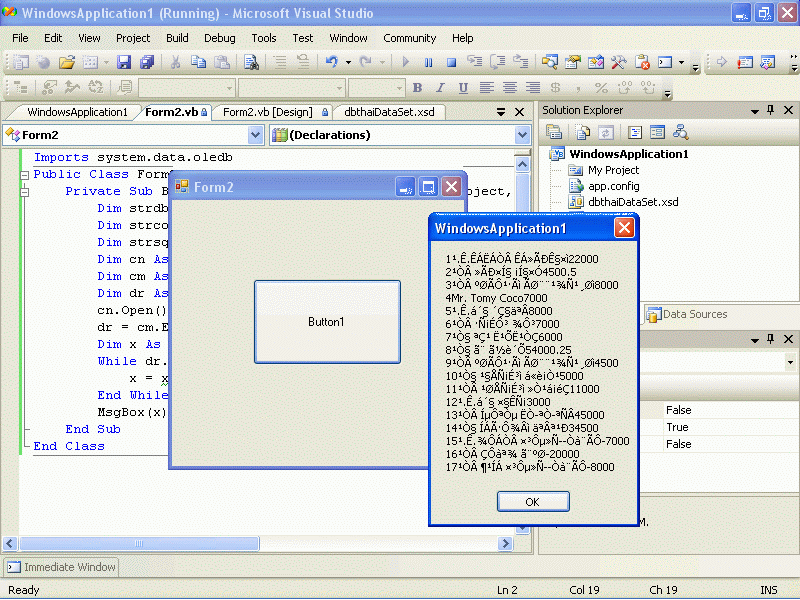Click View Designer icon in Solution Explorer
Image resolution: width=800 pixels, height=600 pixels.
click(x=657, y=132)
